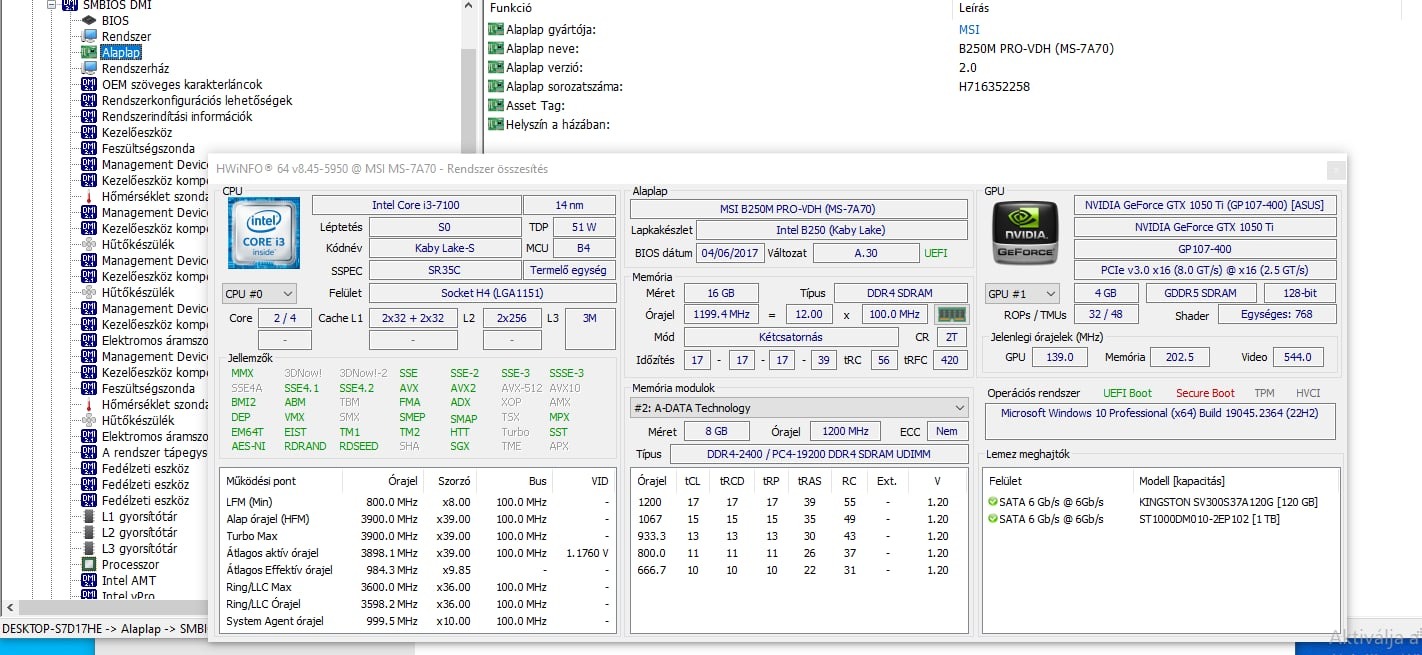Screen dimensions: 1422x655
Task: Click the Termelő egység field
Action: click(569, 270)
